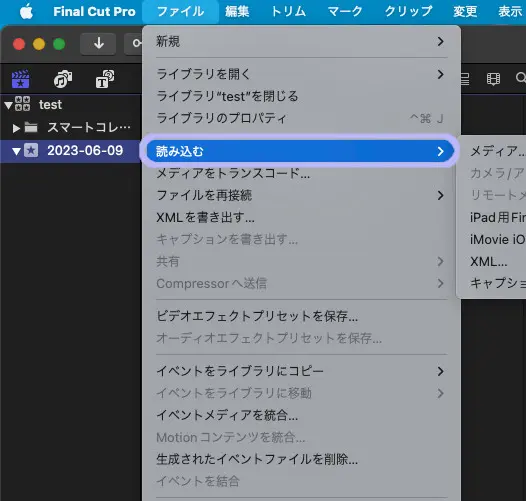Open the 変更 menu

[x=465, y=11]
